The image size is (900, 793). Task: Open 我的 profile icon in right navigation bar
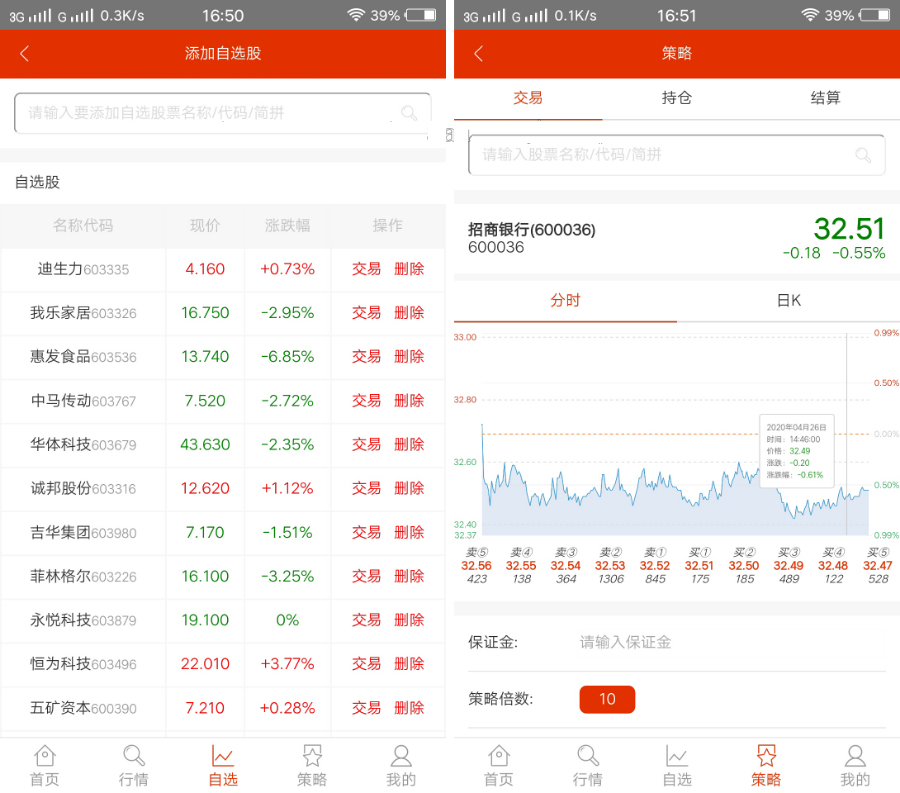(x=855, y=765)
